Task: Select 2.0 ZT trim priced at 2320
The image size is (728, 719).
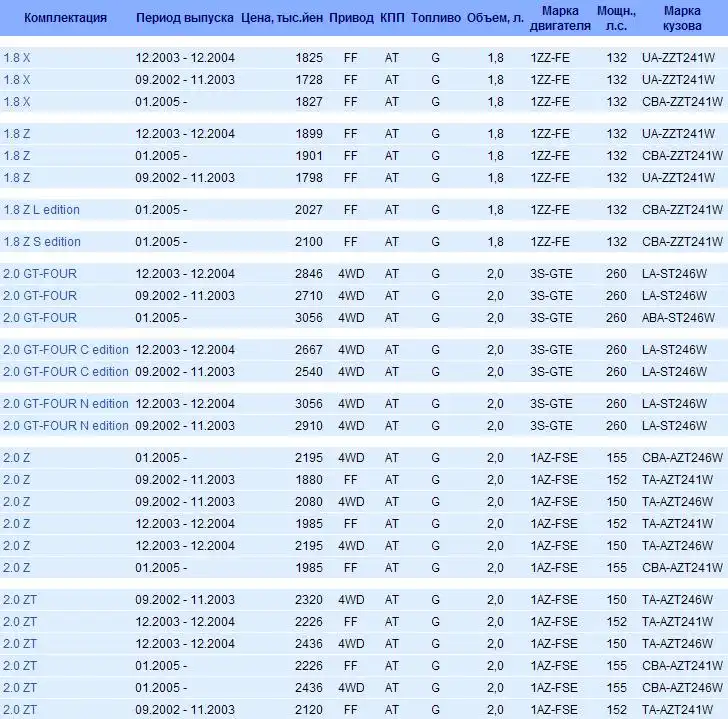Action: 20,600
